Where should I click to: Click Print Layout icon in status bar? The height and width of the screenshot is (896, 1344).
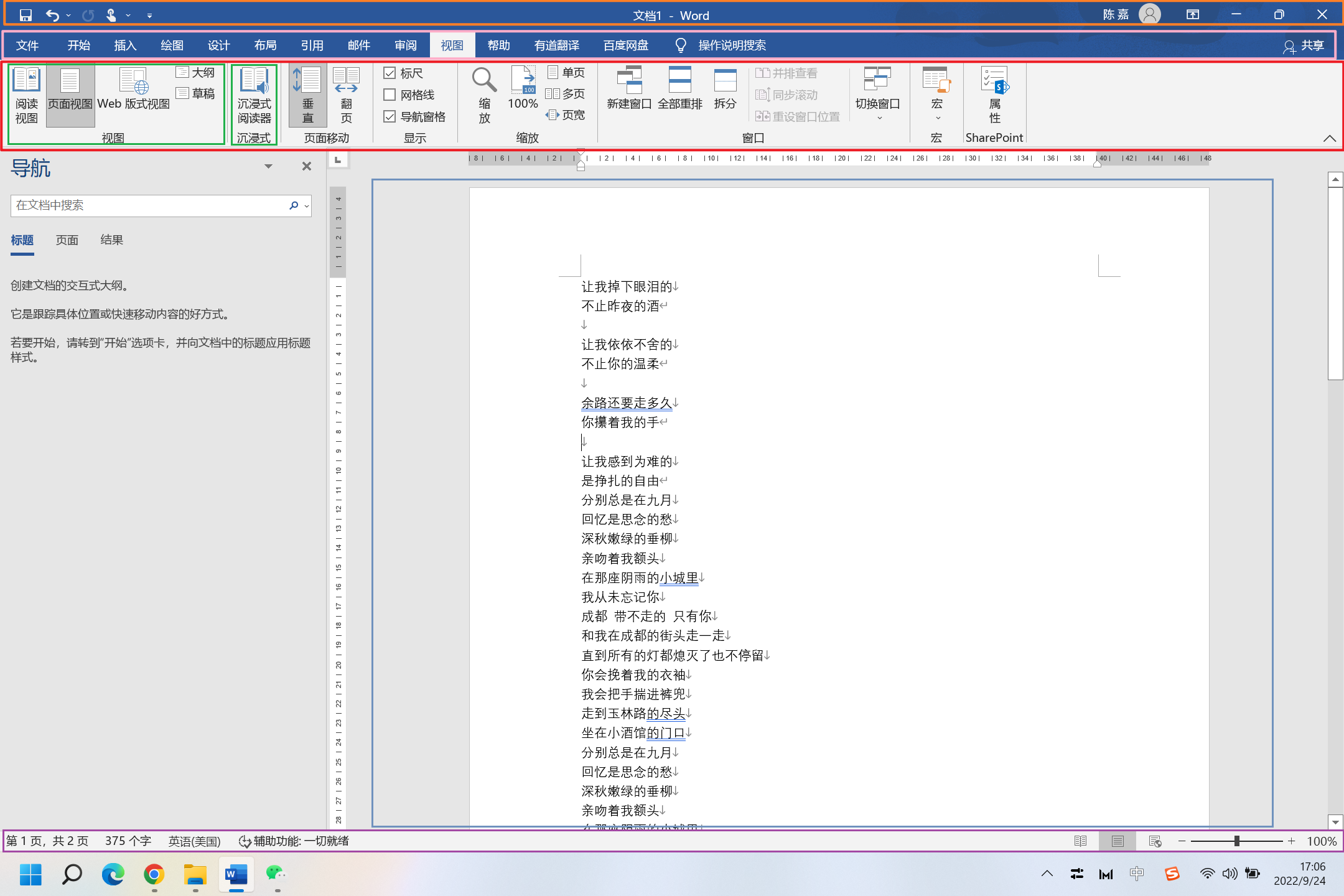click(1118, 841)
